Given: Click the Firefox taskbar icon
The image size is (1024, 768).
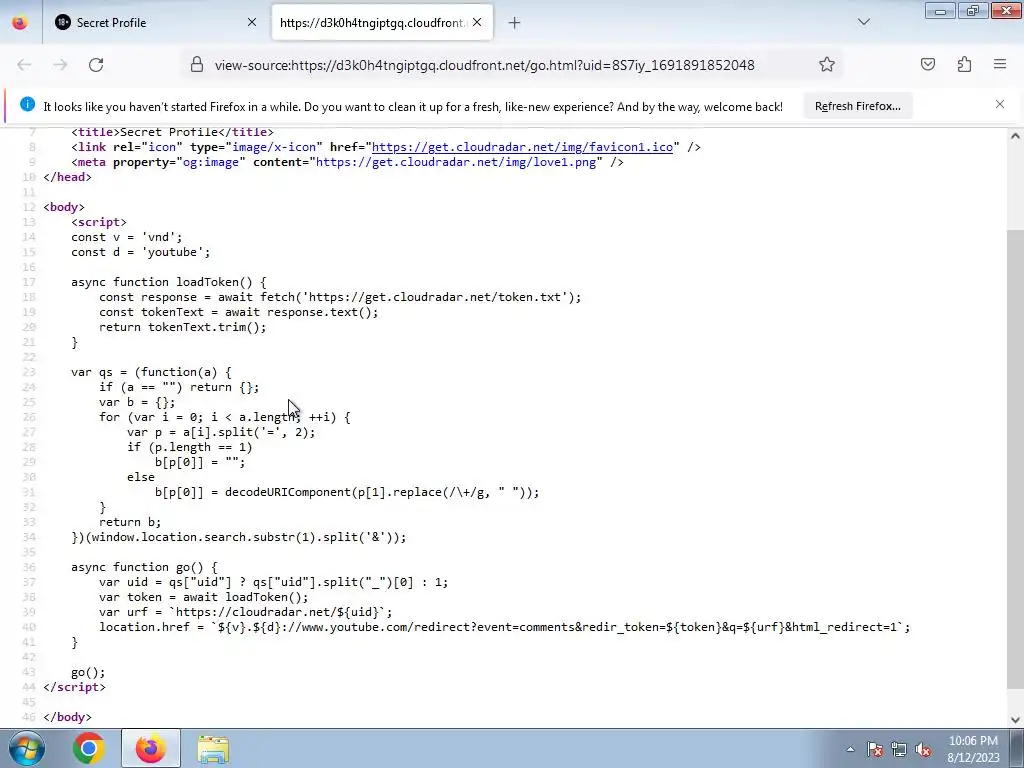Looking at the screenshot, I should 150,749.
